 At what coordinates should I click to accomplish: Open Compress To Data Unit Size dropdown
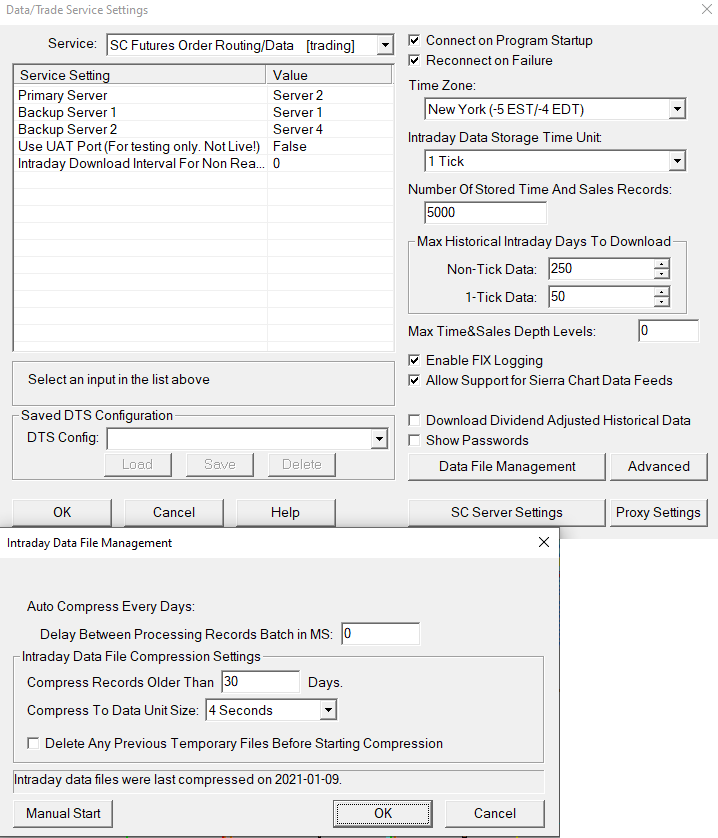(x=328, y=710)
